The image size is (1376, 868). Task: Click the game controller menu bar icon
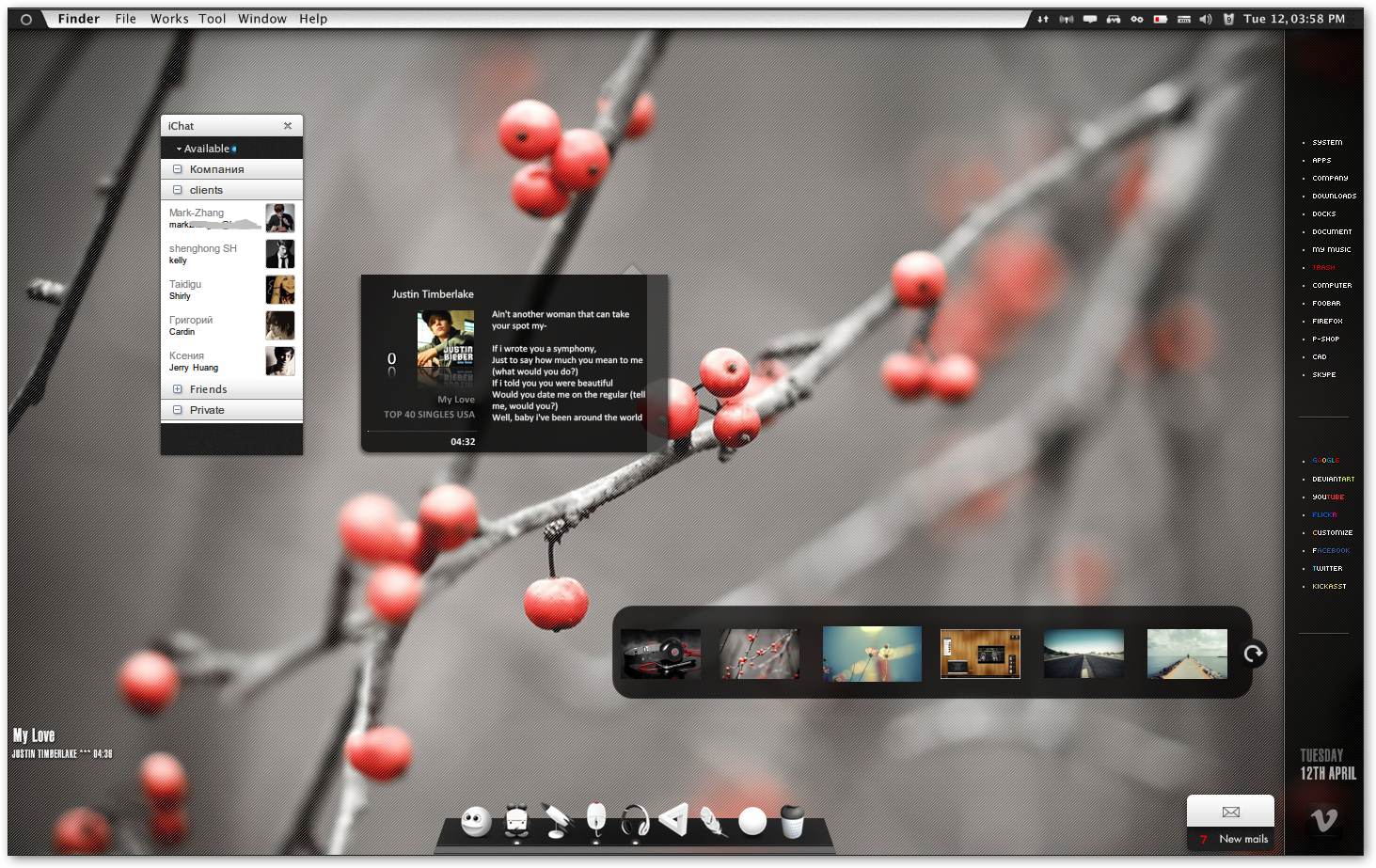click(x=1114, y=19)
